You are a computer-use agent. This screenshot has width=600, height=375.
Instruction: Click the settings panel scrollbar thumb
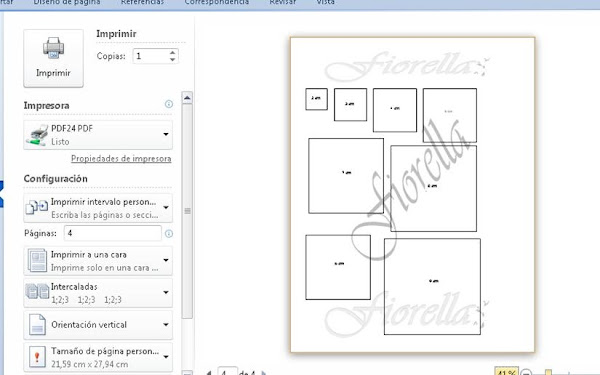pyautogui.click(x=187, y=211)
